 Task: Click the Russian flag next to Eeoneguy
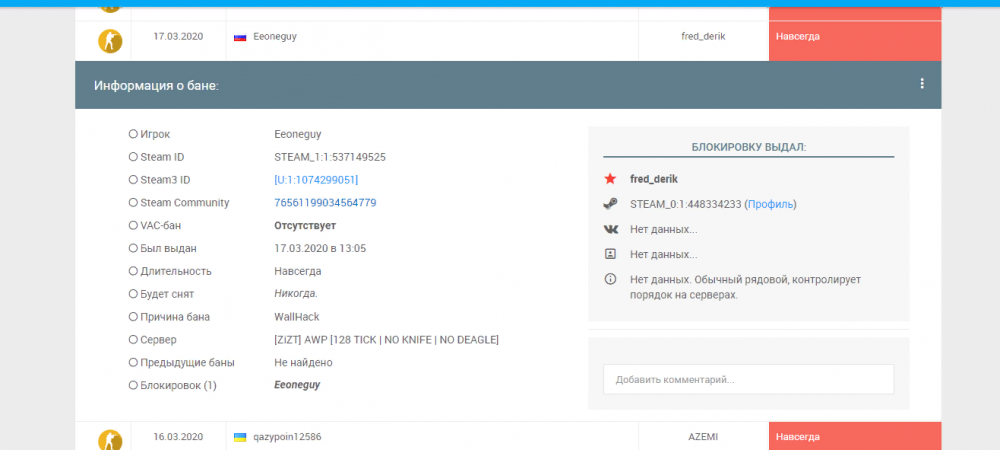[x=240, y=37]
